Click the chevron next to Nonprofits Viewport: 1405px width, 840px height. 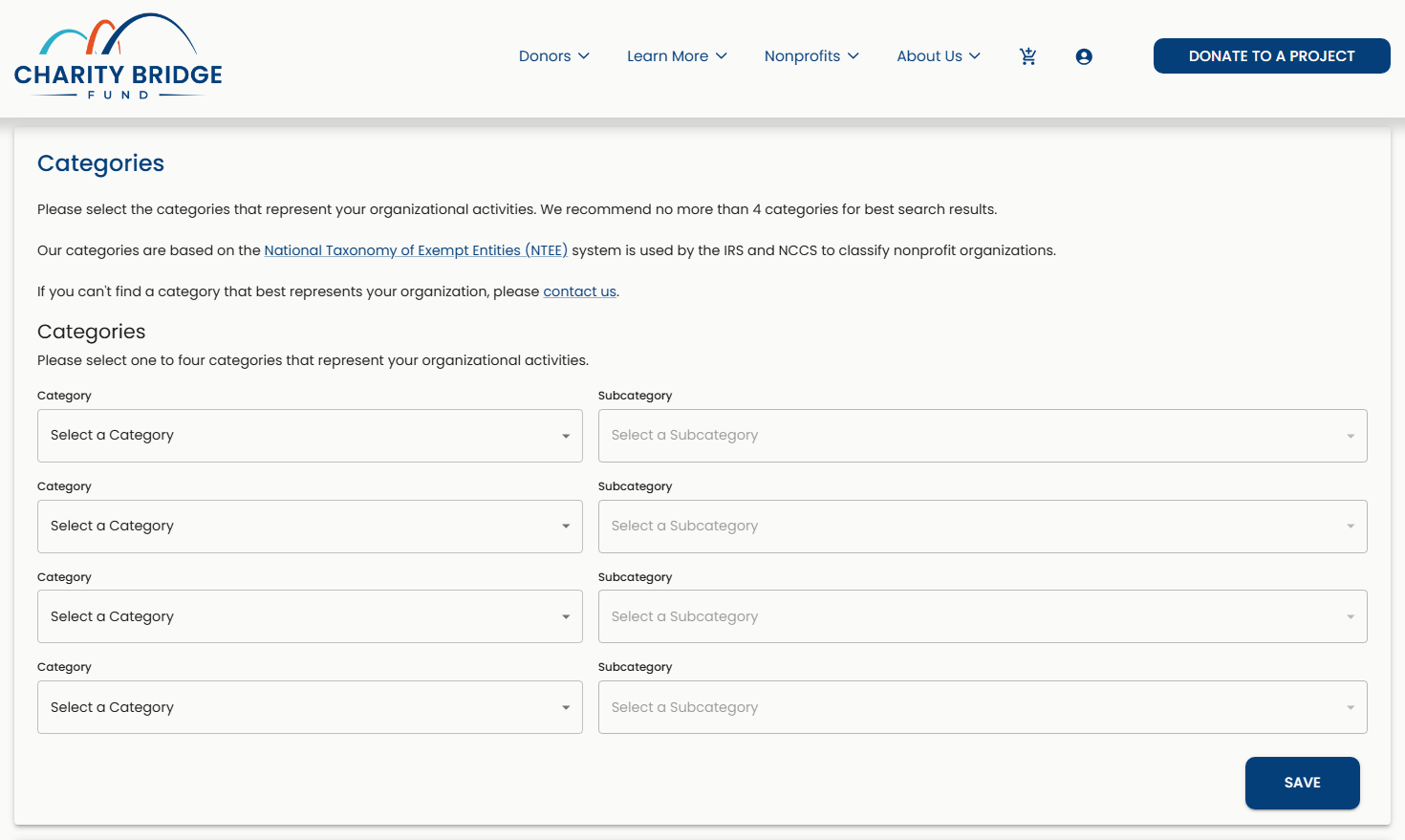[x=854, y=56]
